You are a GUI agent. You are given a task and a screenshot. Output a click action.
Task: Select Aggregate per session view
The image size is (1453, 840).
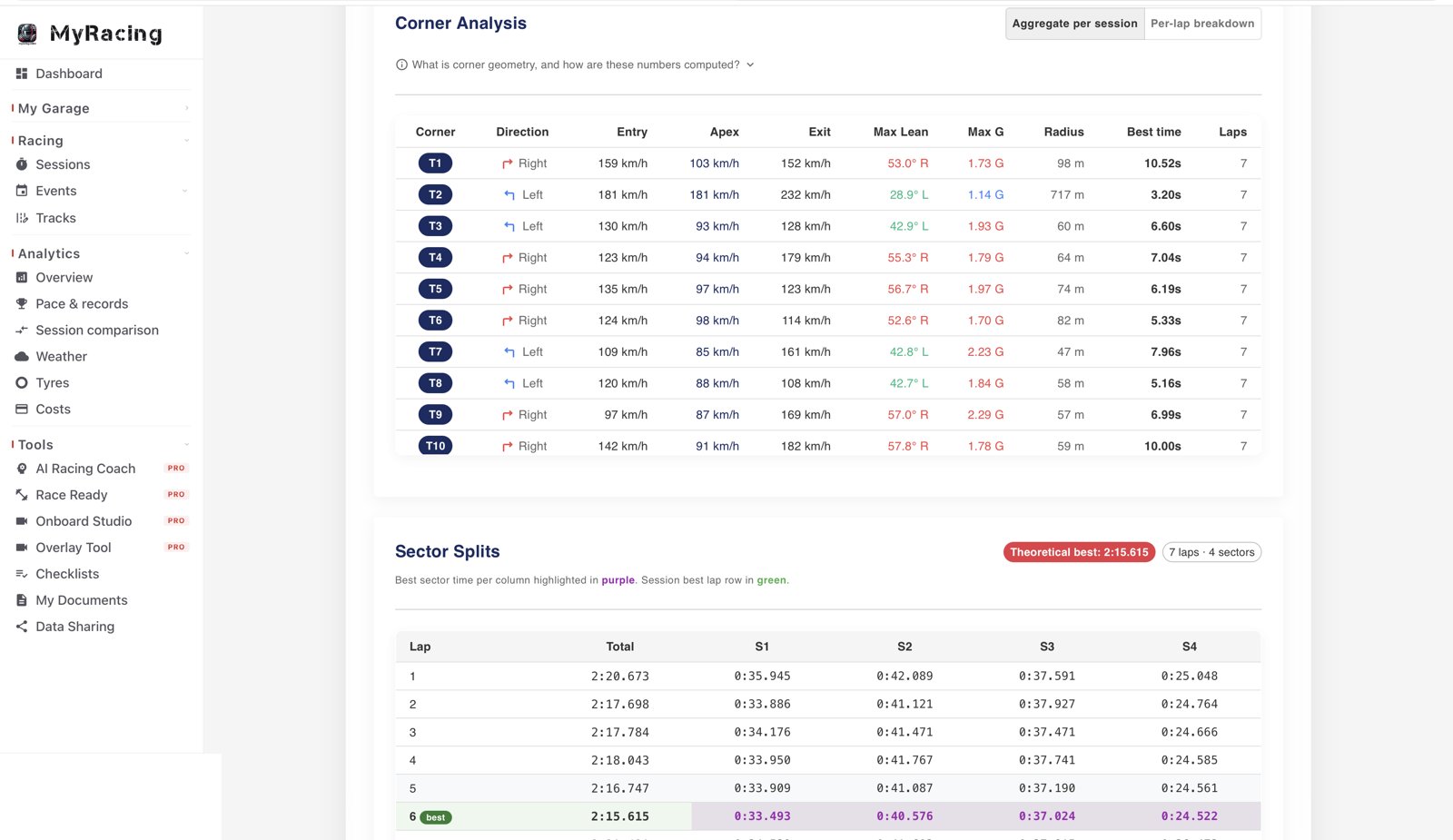point(1074,24)
